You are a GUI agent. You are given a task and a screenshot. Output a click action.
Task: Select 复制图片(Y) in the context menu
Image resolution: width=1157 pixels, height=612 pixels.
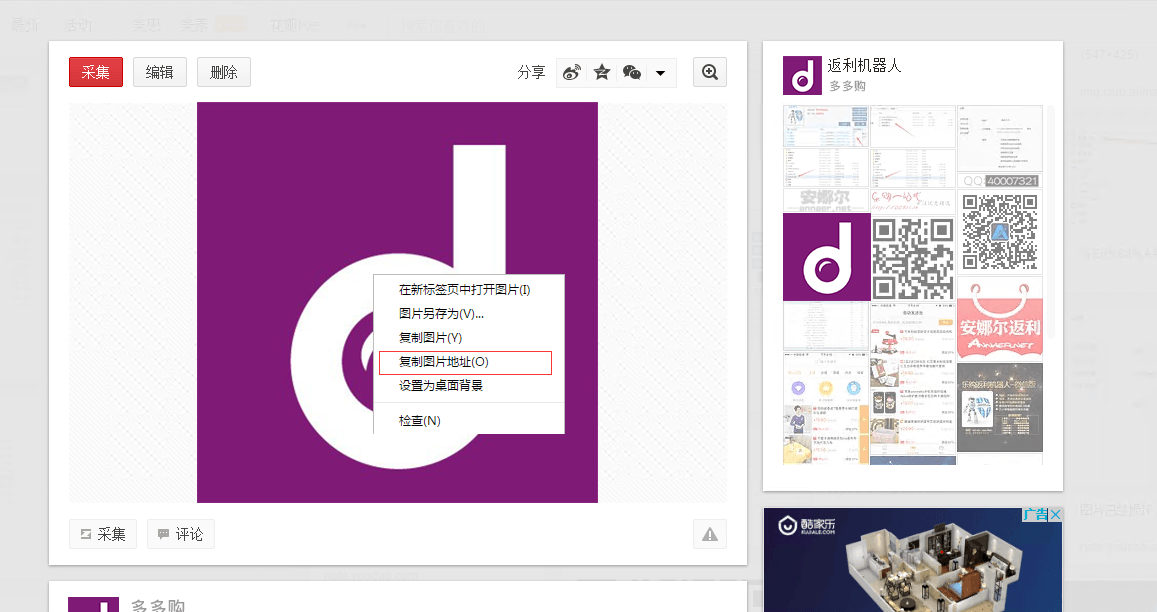tap(469, 337)
